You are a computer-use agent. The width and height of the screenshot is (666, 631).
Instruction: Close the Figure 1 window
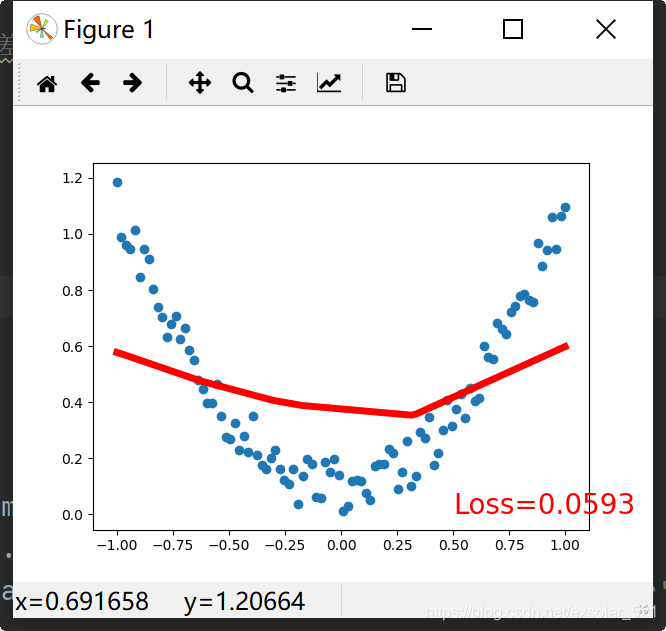click(606, 29)
